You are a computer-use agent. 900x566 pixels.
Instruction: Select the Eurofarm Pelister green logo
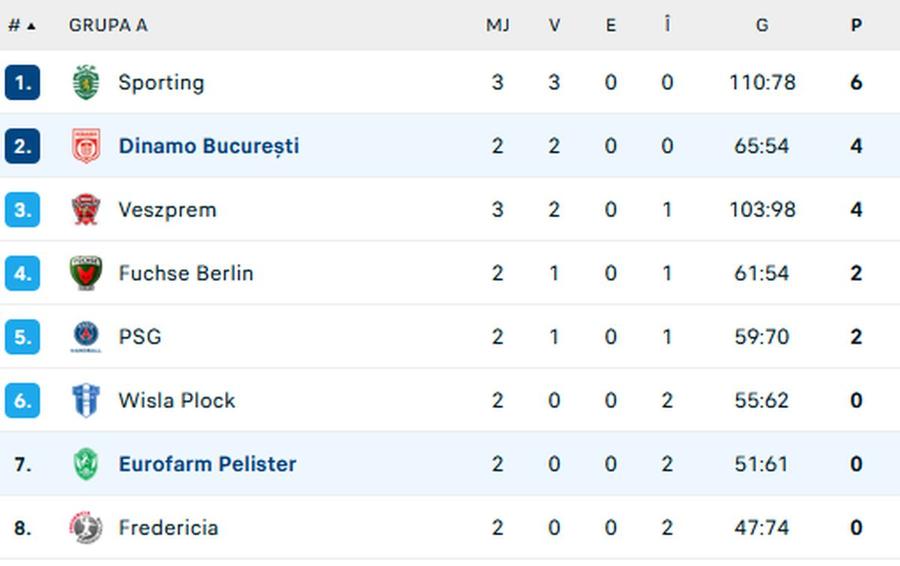pyautogui.click(x=86, y=464)
